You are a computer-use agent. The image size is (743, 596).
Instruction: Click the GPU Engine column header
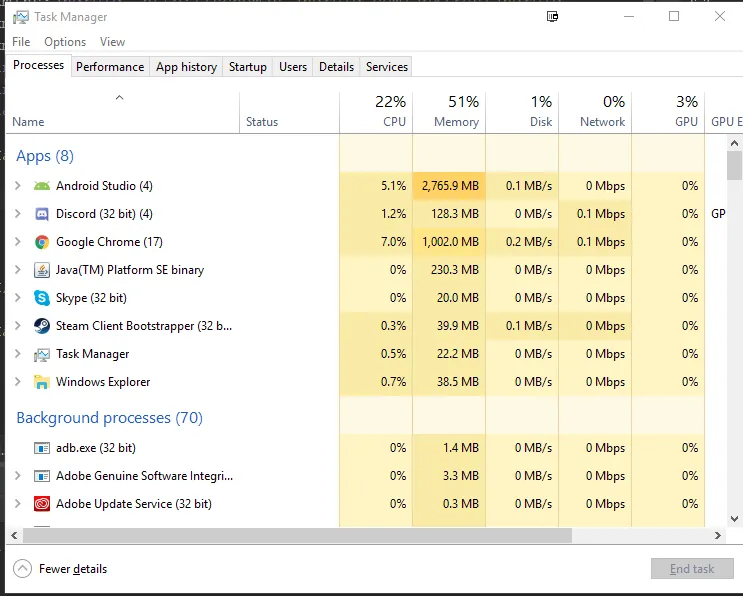724,113
